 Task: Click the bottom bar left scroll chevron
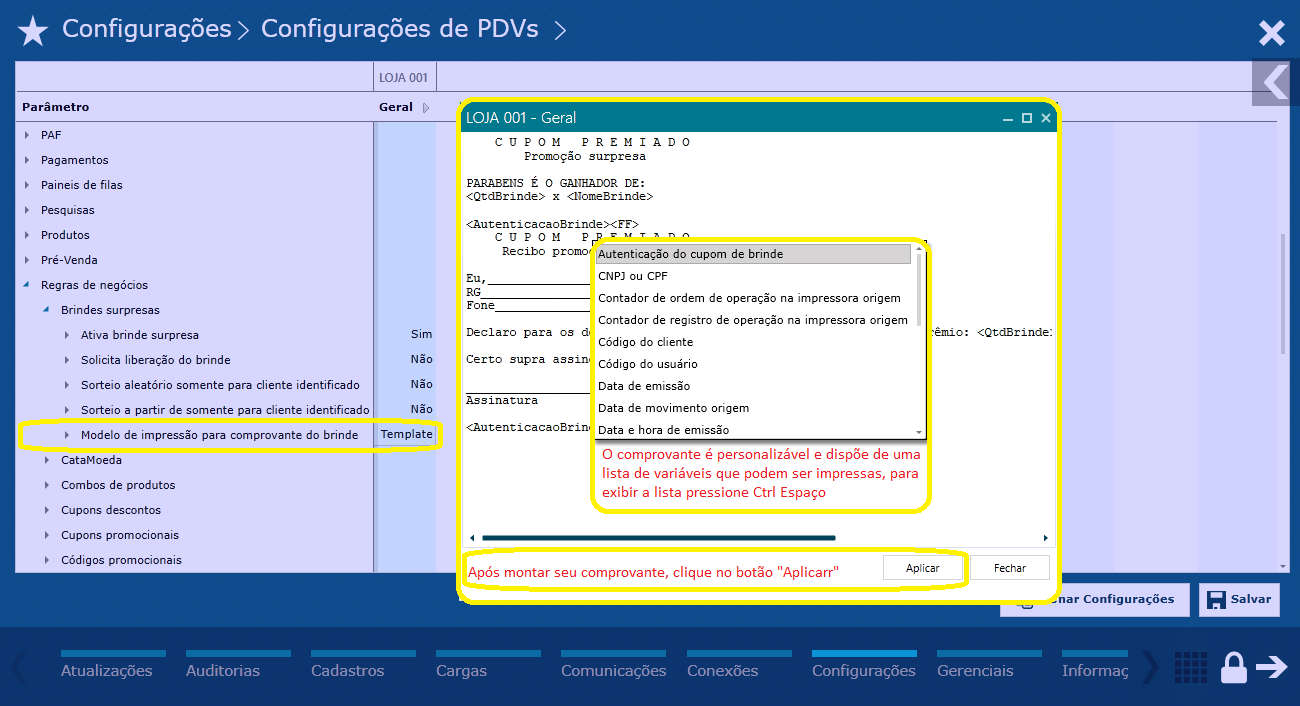pos(19,667)
